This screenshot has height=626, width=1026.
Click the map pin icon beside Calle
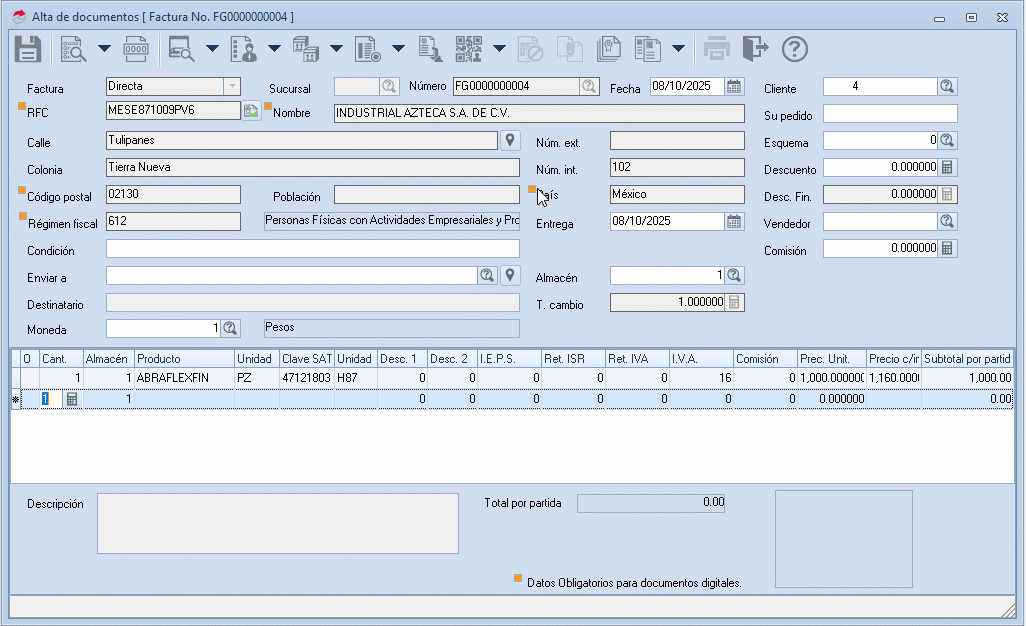(x=510, y=140)
